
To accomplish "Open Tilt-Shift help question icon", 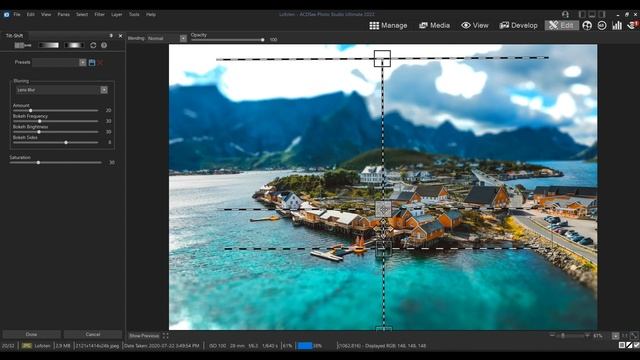I will (104, 45).
